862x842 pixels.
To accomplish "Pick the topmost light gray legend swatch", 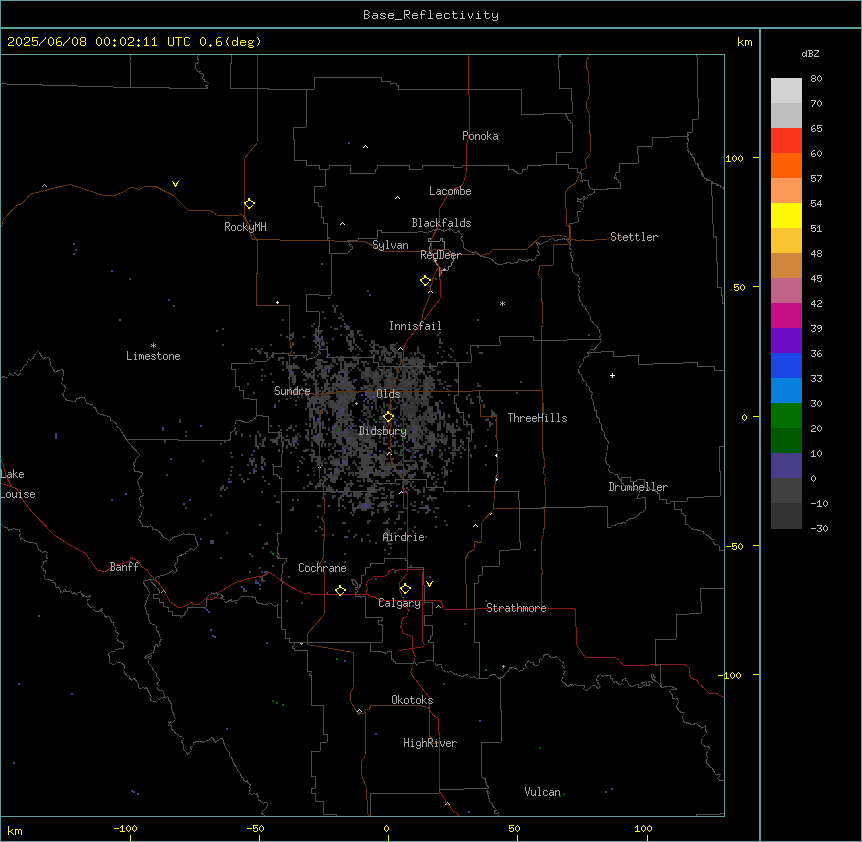I will coord(786,91).
